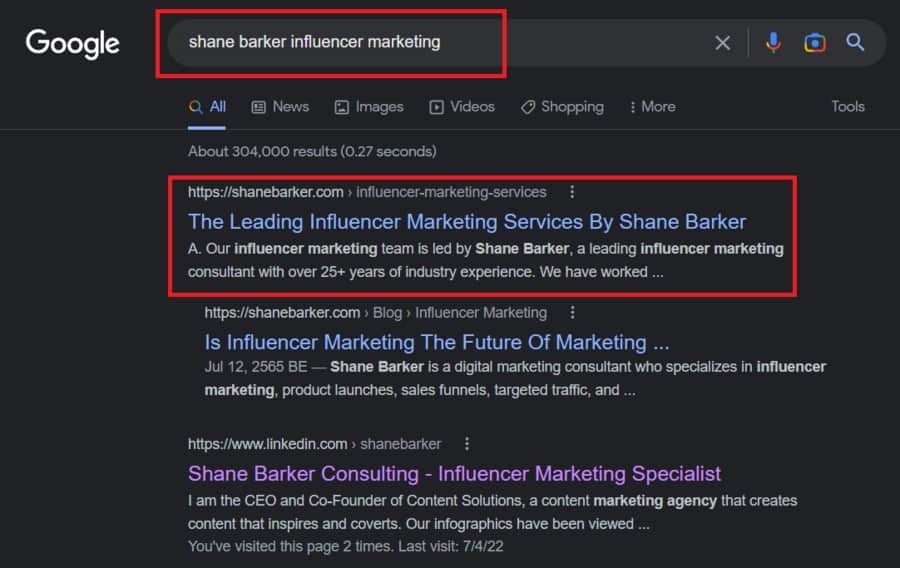The height and width of the screenshot is (568, 900).
Task: Select the All results tab
Action: coord(207,107)
